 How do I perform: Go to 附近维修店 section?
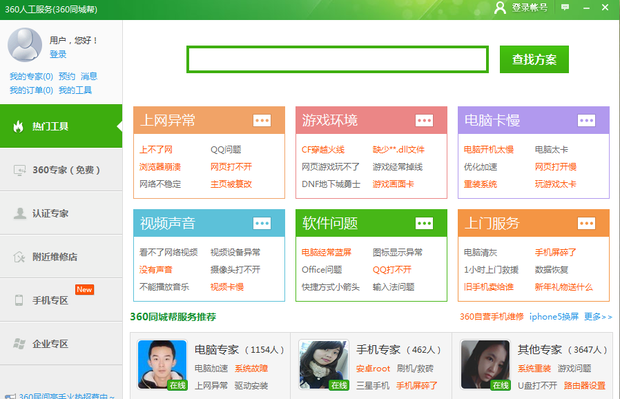coord(61,257)
